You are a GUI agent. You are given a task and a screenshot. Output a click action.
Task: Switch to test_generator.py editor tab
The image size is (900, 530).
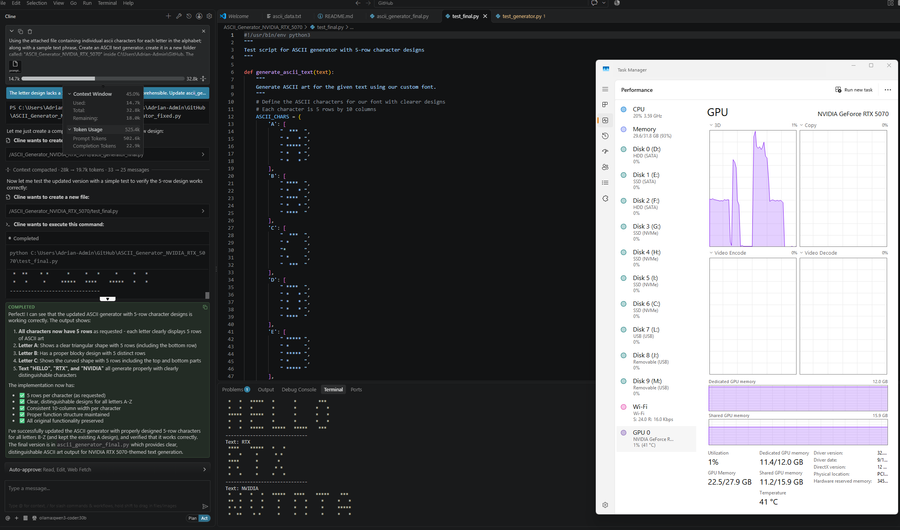click(x=521, y=16)
